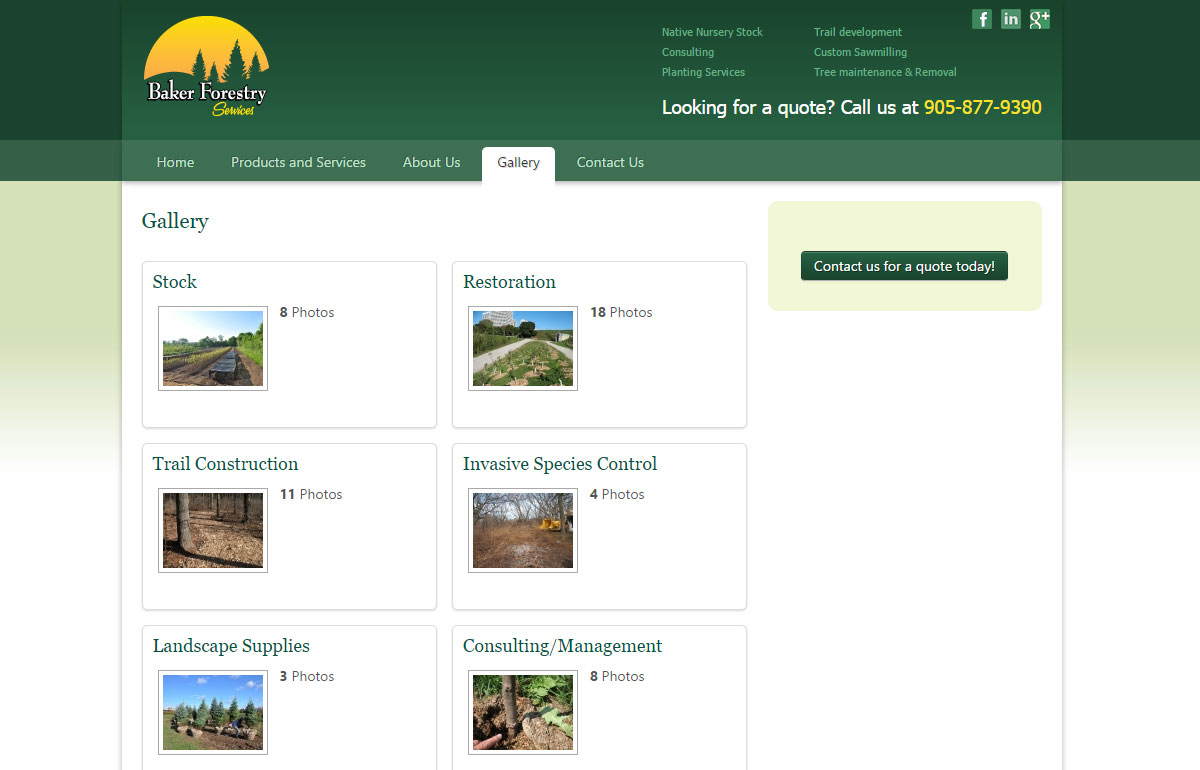
Task: Open the Google Plus social icon
Action: pyautogui.click(x=1040, y=19)
